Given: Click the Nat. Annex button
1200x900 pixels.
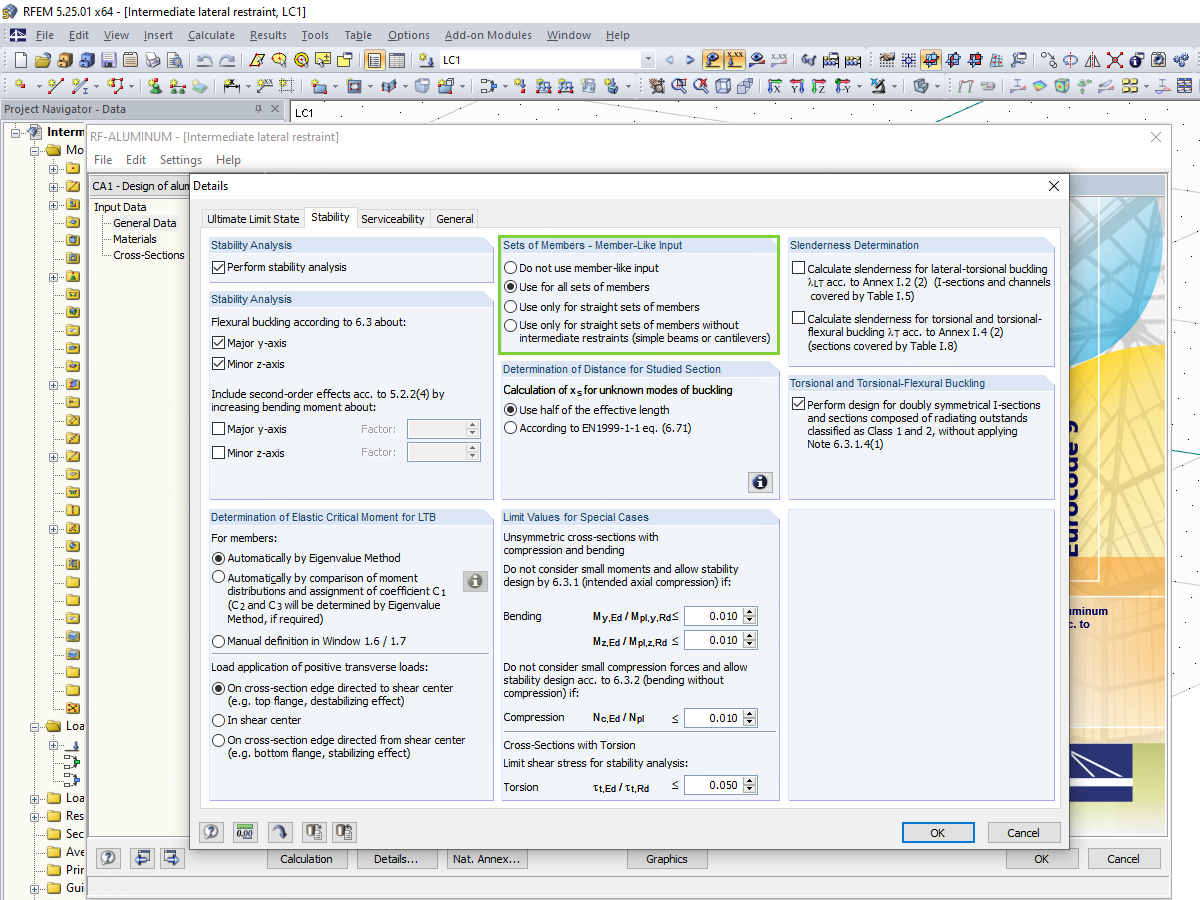Looking at the screenshot, I should tap(487, 858).
